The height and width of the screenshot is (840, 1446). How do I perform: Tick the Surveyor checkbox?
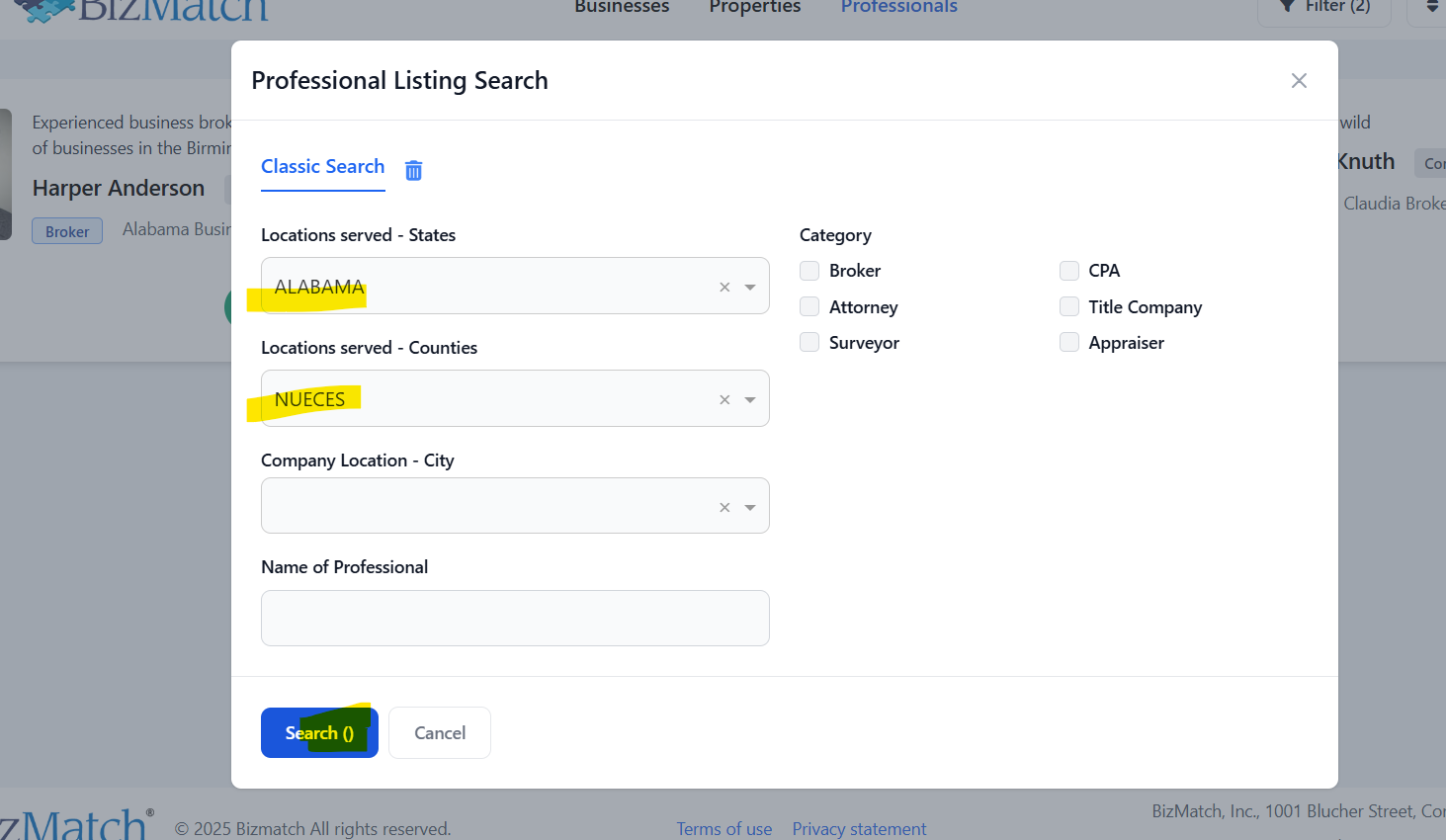point(809,342)
